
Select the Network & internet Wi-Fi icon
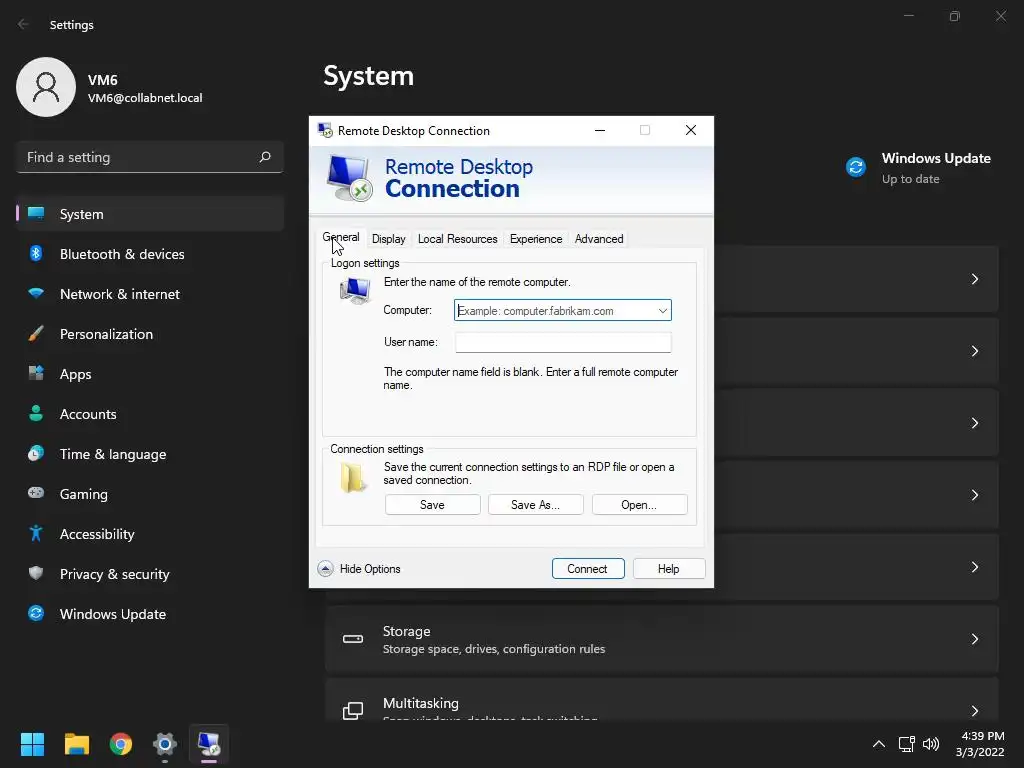click(x=36, y=293)
